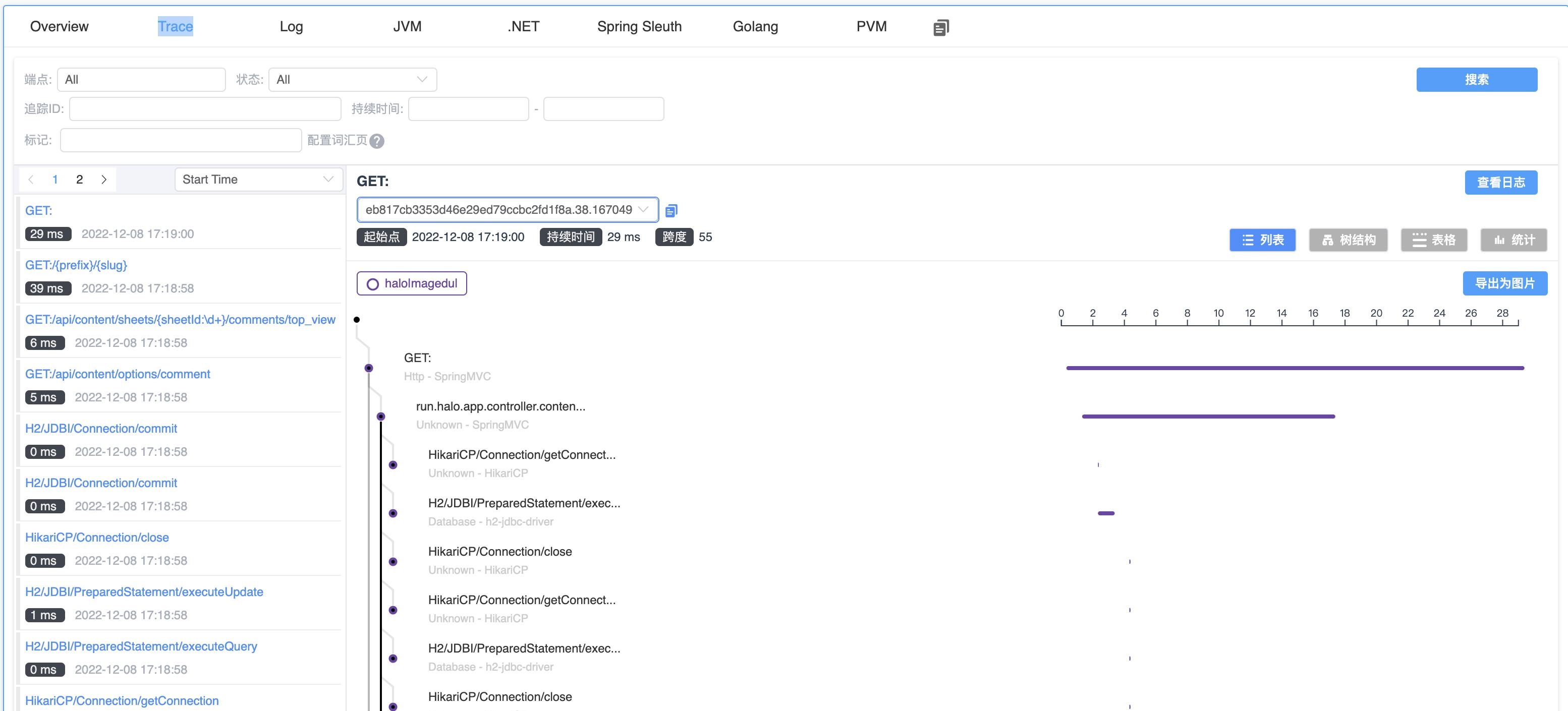
Task: Click the help icon beside 配置词汇页
Action: [377, 141]
